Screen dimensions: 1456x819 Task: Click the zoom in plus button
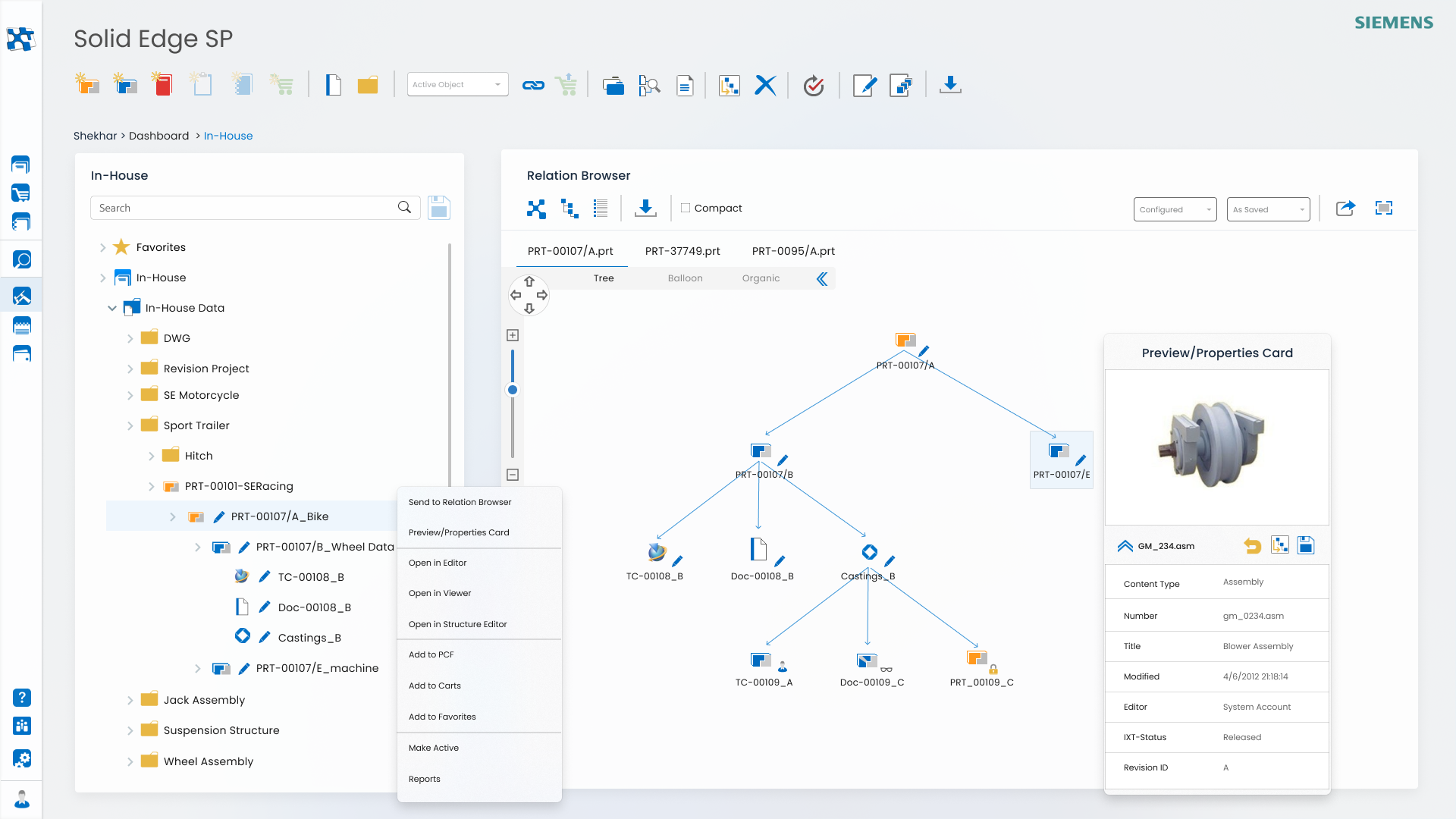(x=513, y=335)
